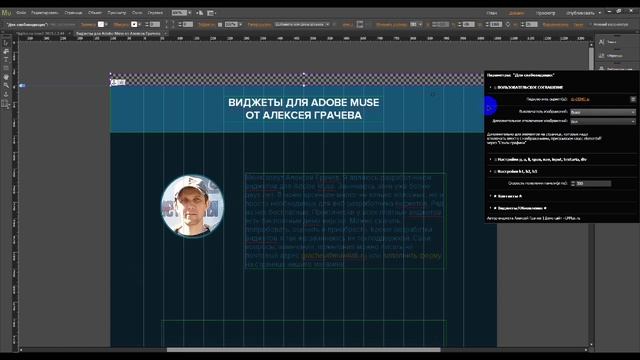
Task: Open the first dropdown in widget options
Action: 603,112
